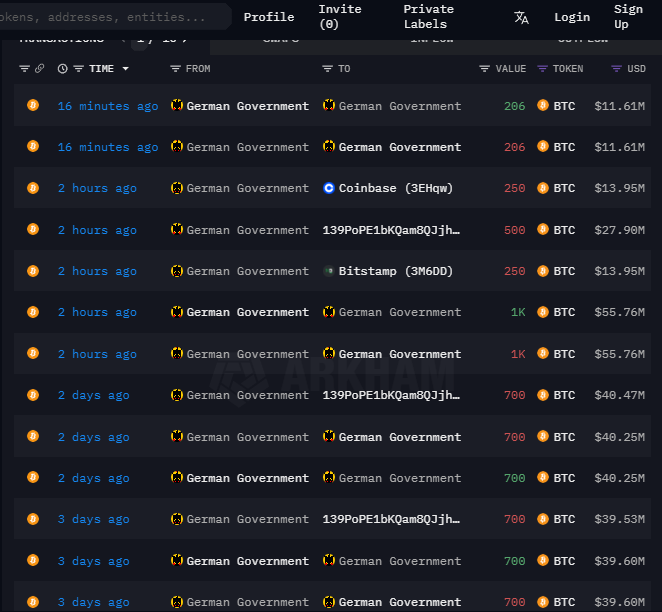662x612 pixels.
Task: Open first 16 minutes ago timestamp, green 206
Action: (108, 106)
